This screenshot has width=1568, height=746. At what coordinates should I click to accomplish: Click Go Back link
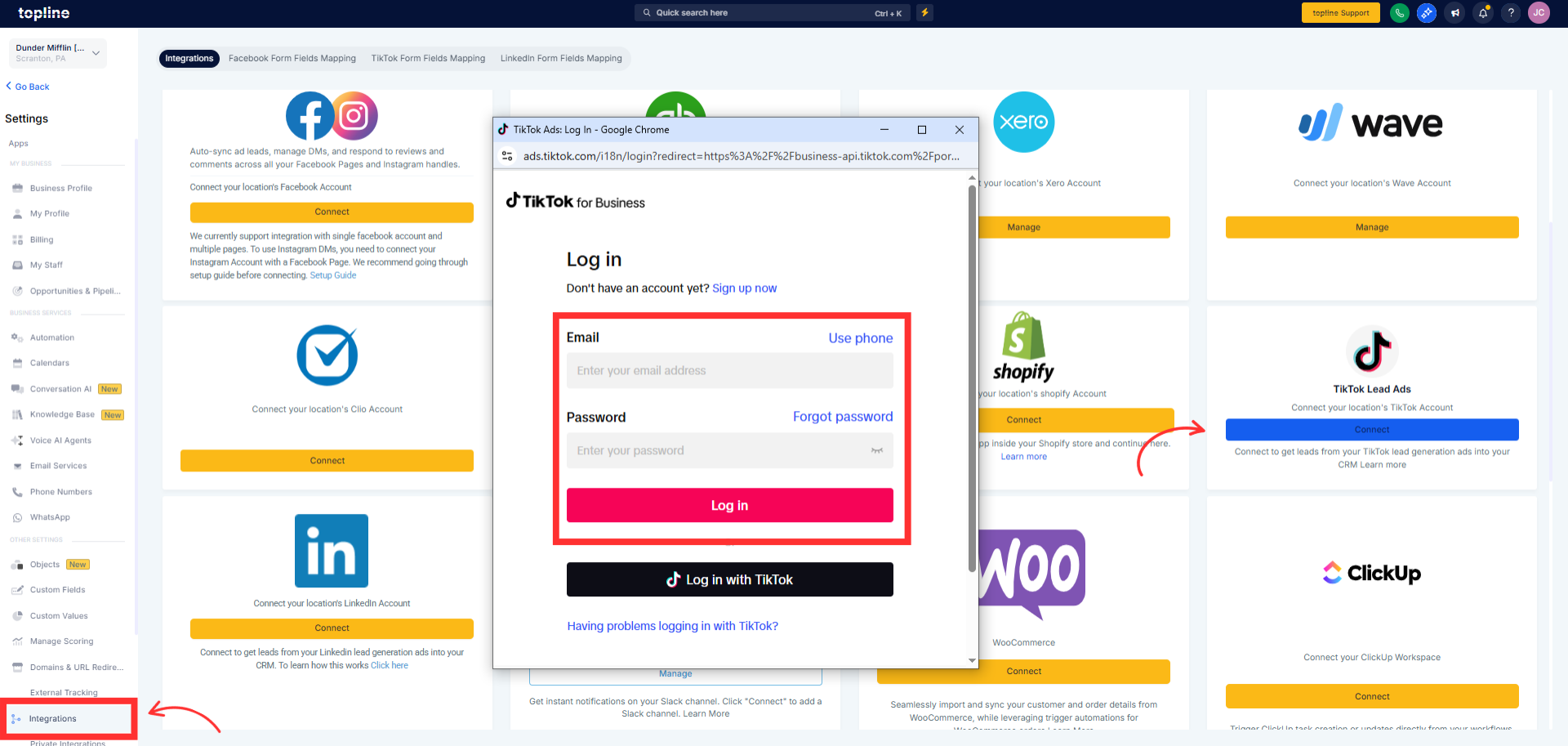point(28,87)
